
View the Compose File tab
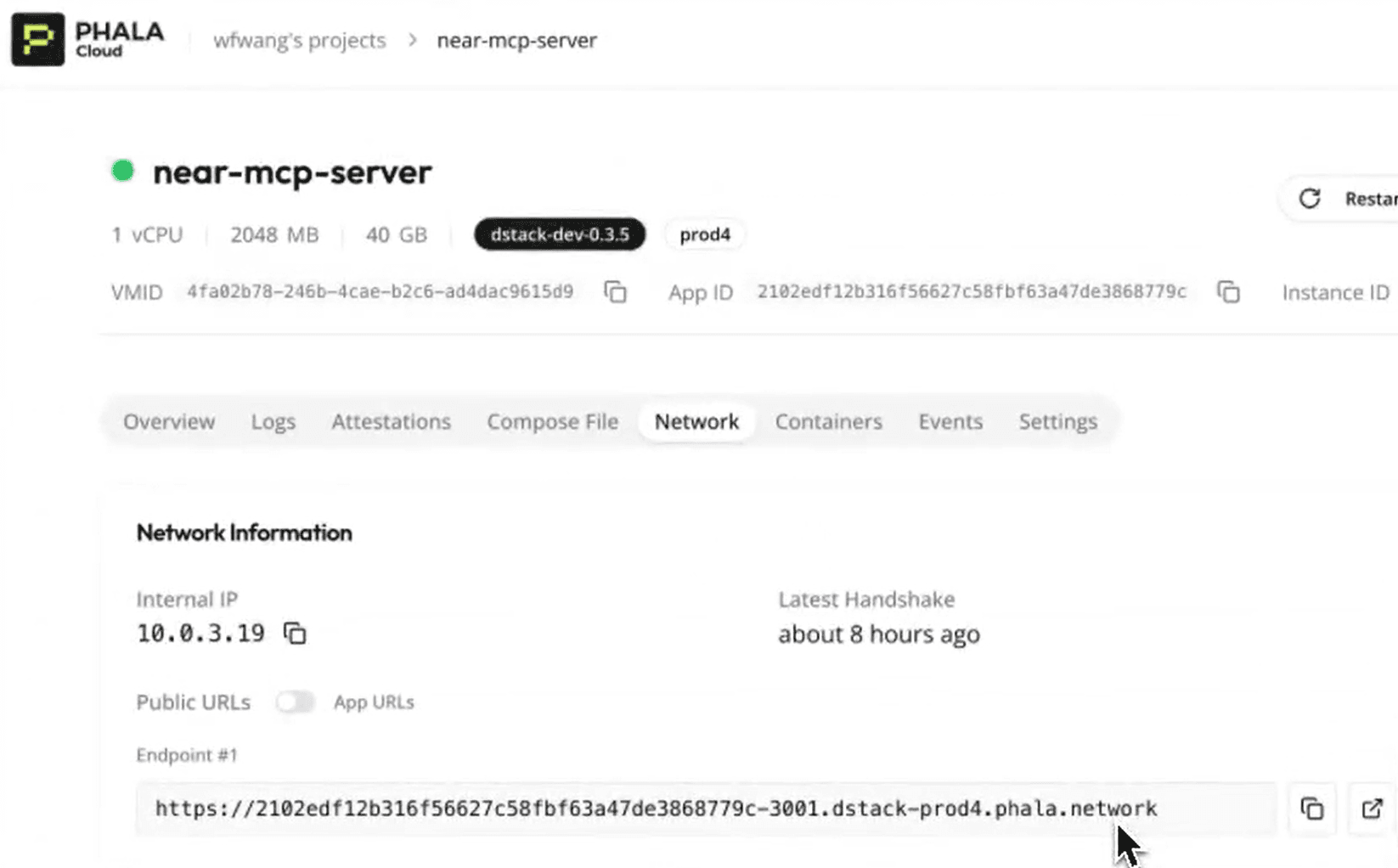(x=552, y=421)
